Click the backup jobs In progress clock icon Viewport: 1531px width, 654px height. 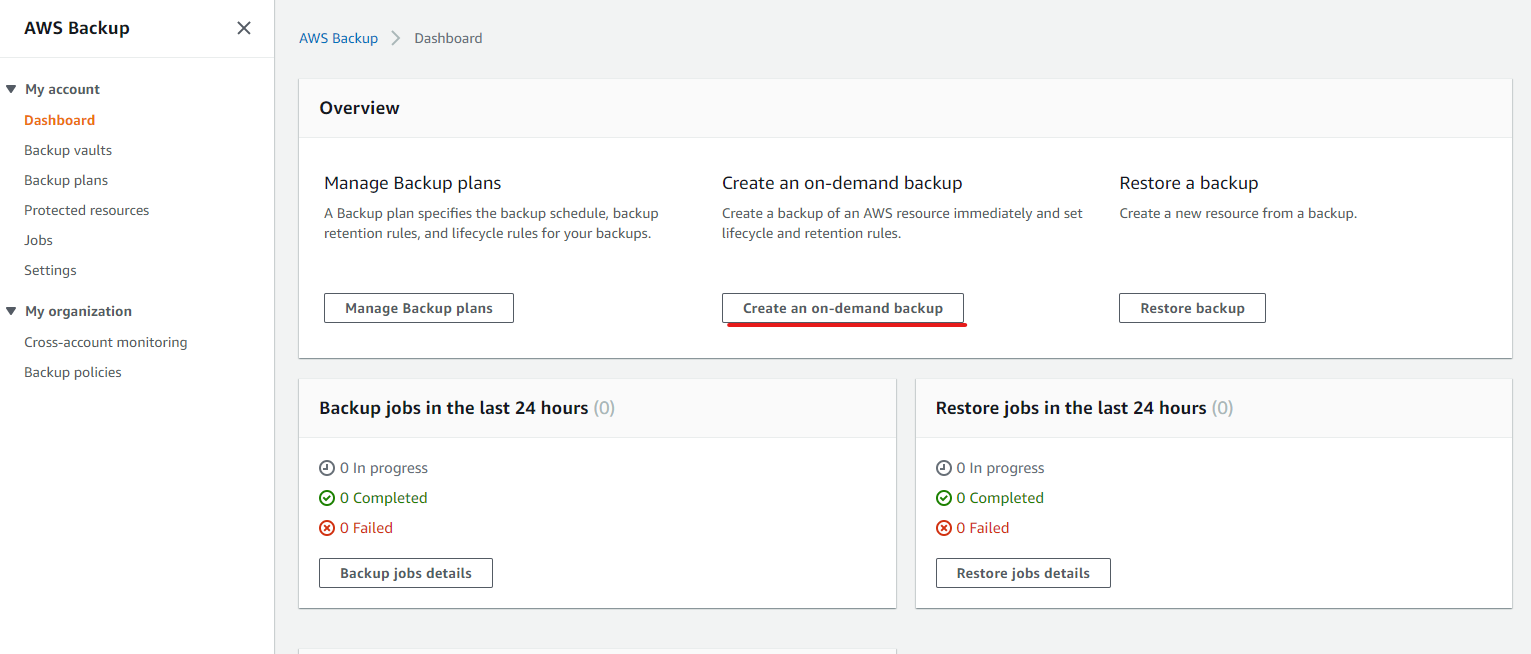[x=327, y=468]
